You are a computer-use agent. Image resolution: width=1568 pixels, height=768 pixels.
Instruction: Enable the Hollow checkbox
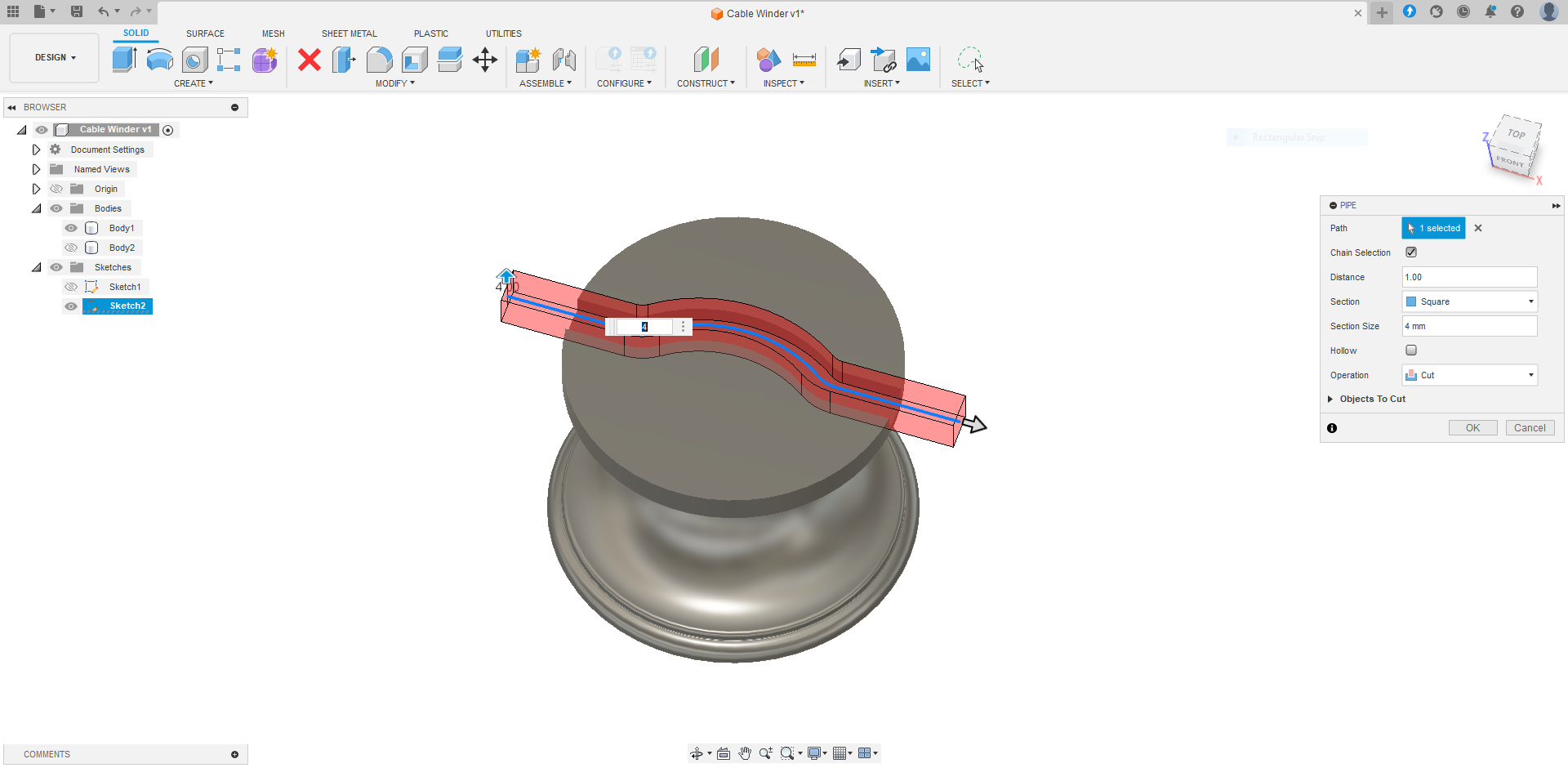[1411, 351]
